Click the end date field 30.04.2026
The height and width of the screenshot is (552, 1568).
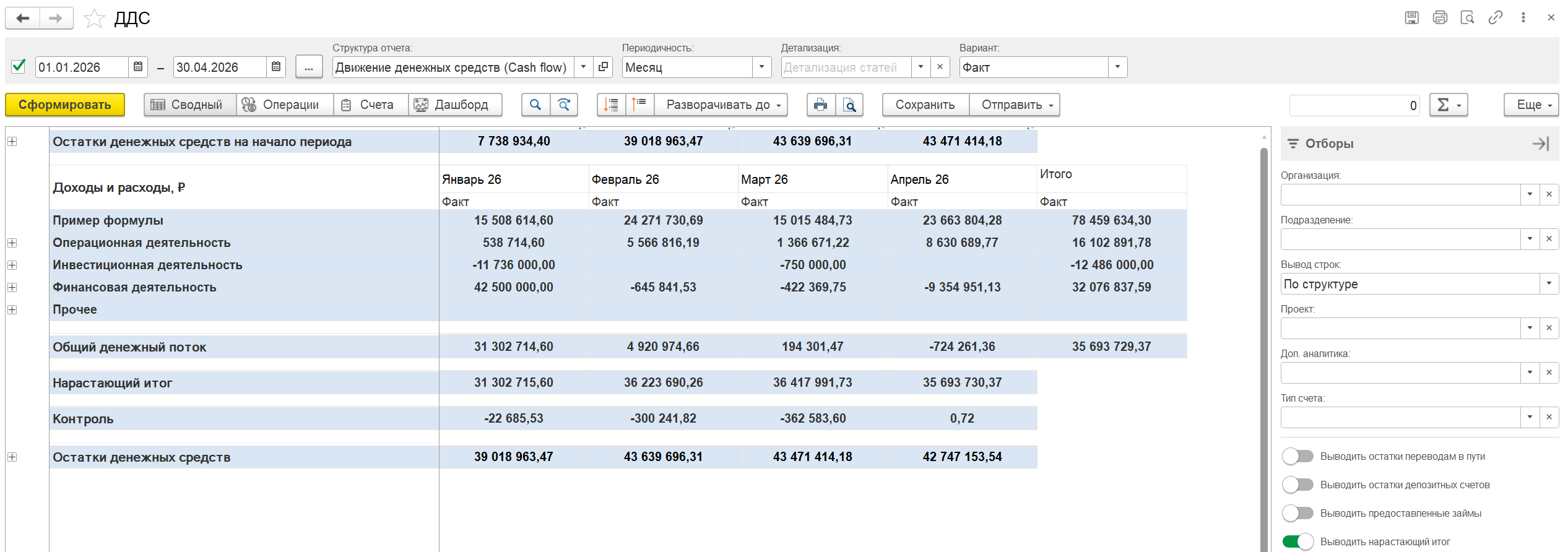pyautogui.click(x=220, y=67)
